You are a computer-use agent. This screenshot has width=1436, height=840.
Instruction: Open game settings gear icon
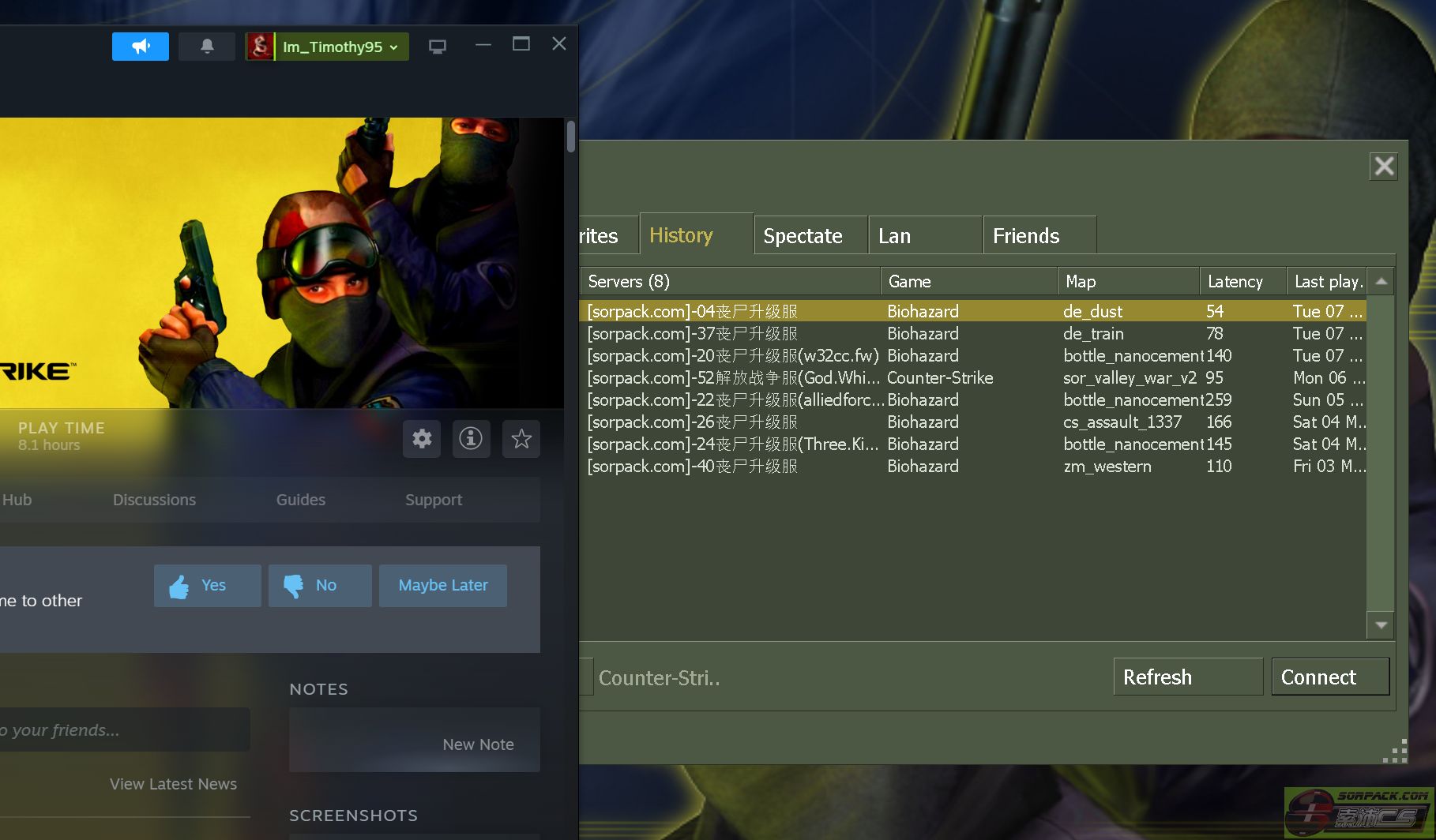point(422,438)
